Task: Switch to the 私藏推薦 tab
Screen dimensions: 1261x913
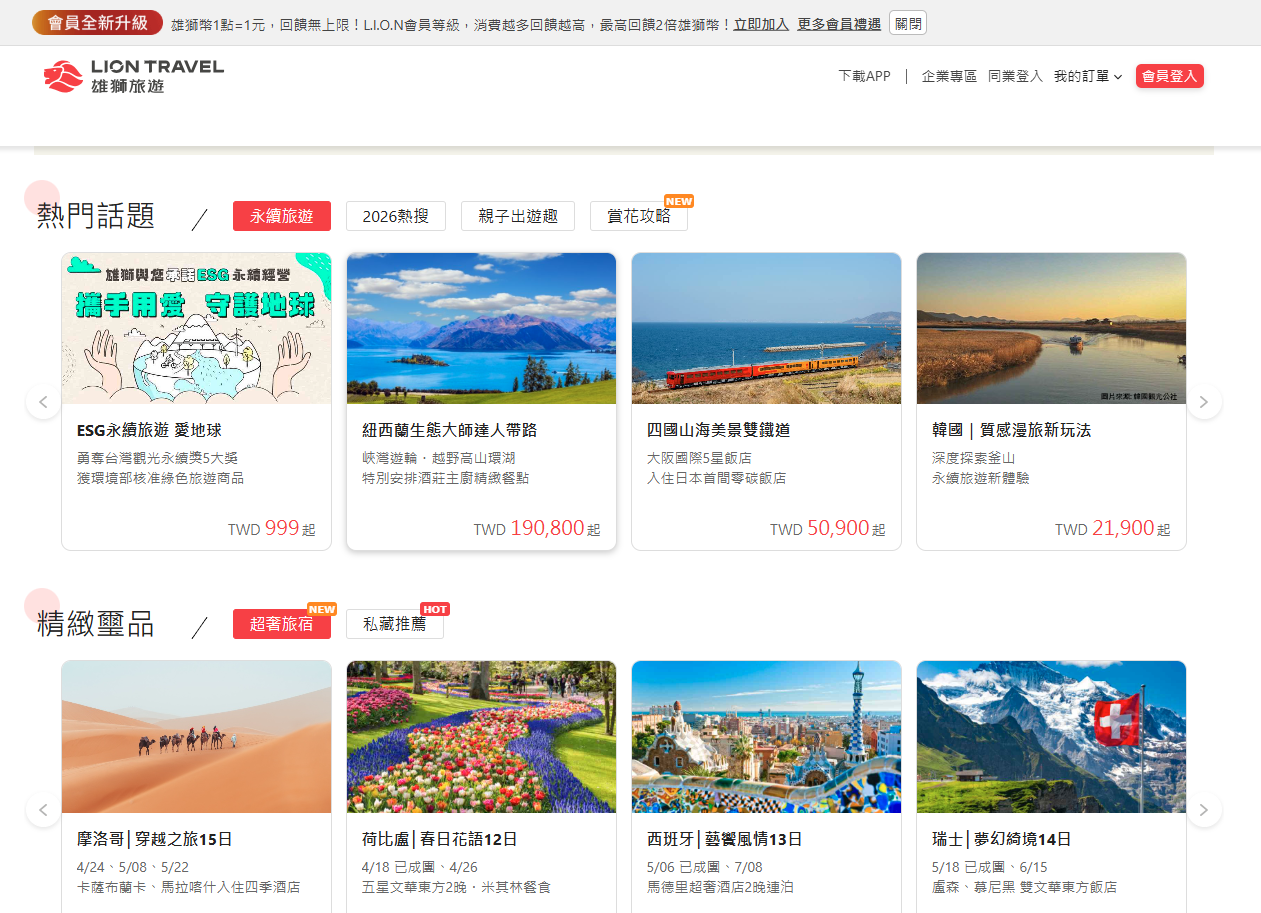Action: [394, 624]
